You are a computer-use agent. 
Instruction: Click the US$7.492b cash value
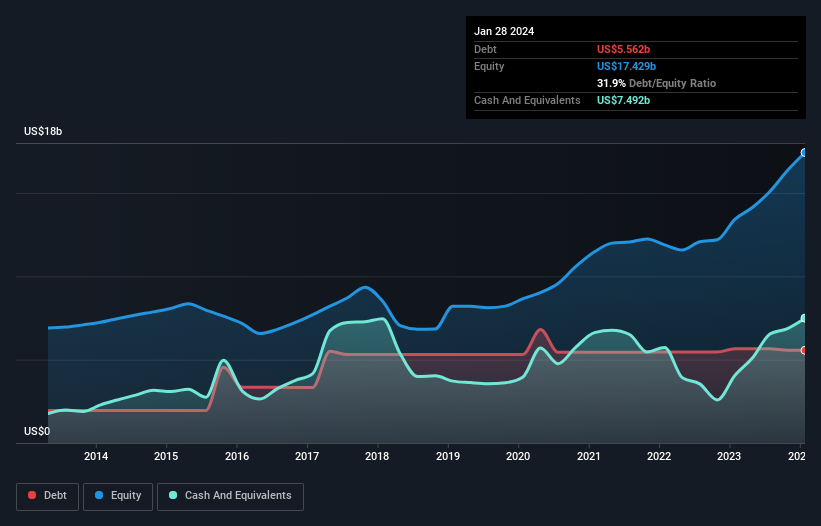tap(623, 100)
